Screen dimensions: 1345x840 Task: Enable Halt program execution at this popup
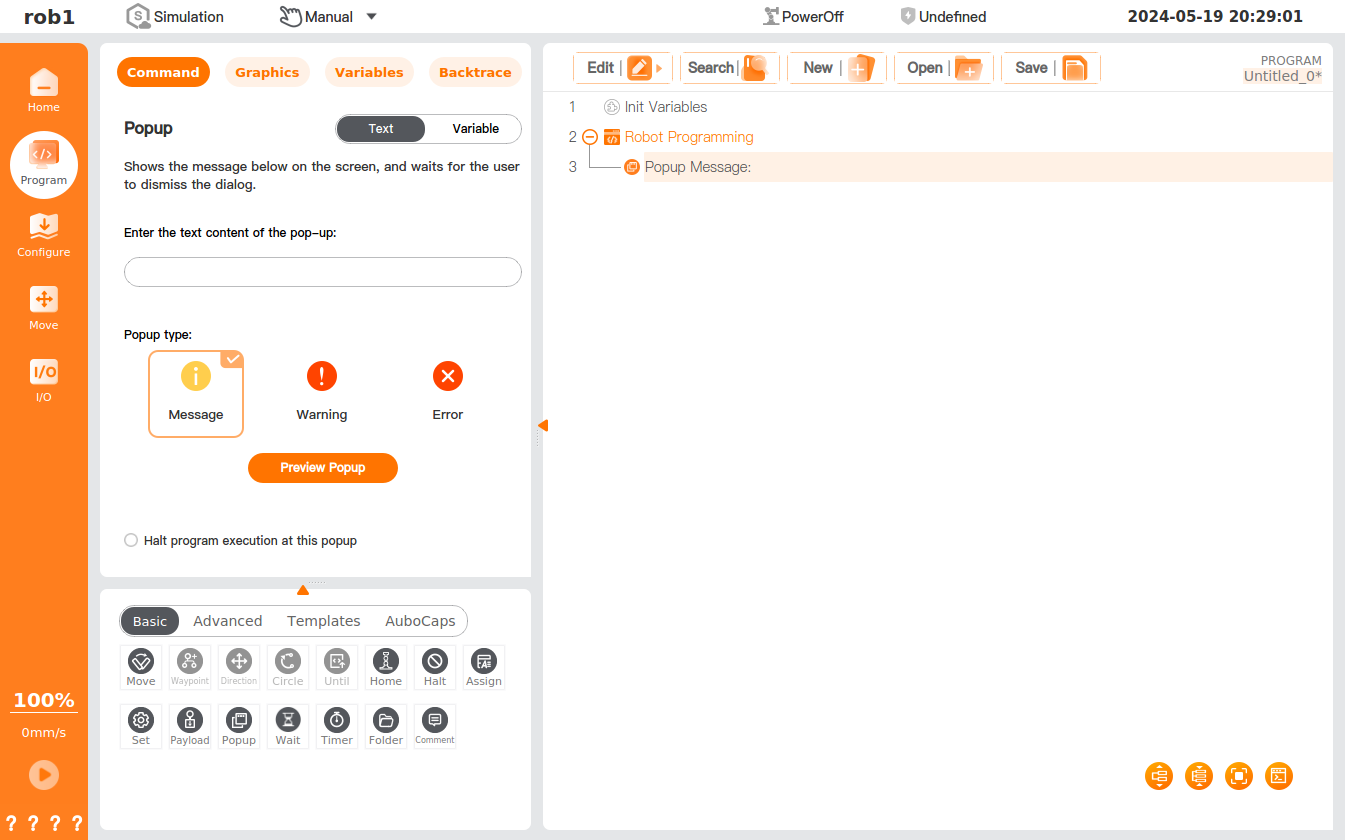point(131,540)
